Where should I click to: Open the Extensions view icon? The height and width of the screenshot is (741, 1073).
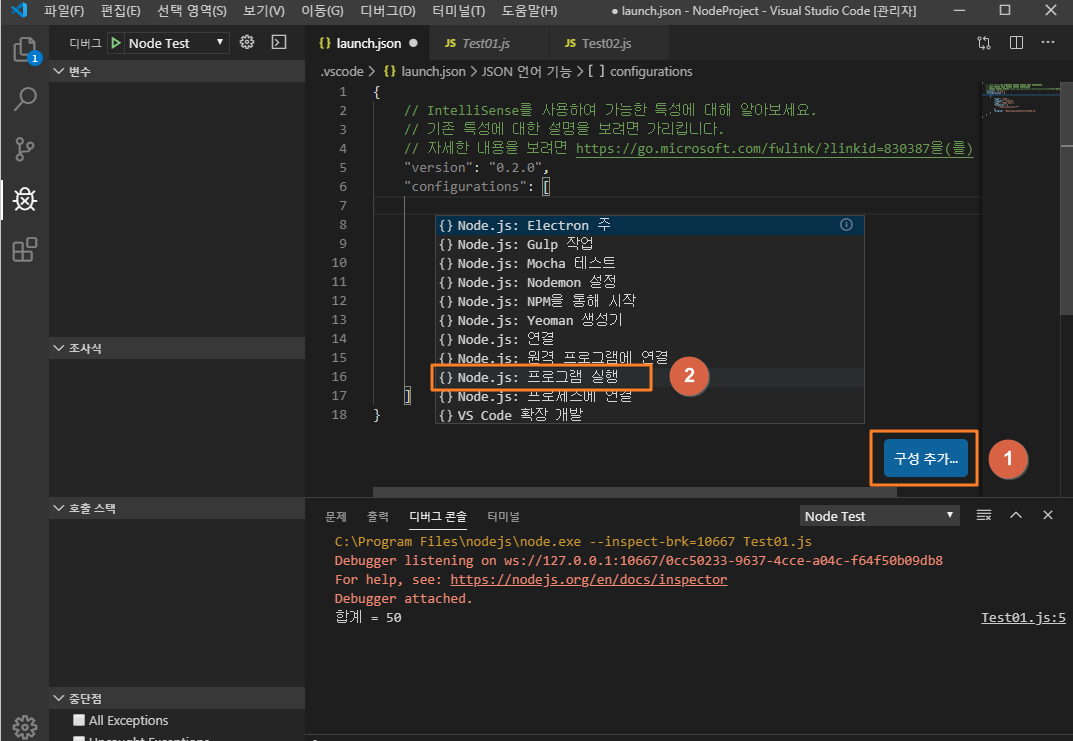pos(25,250)
